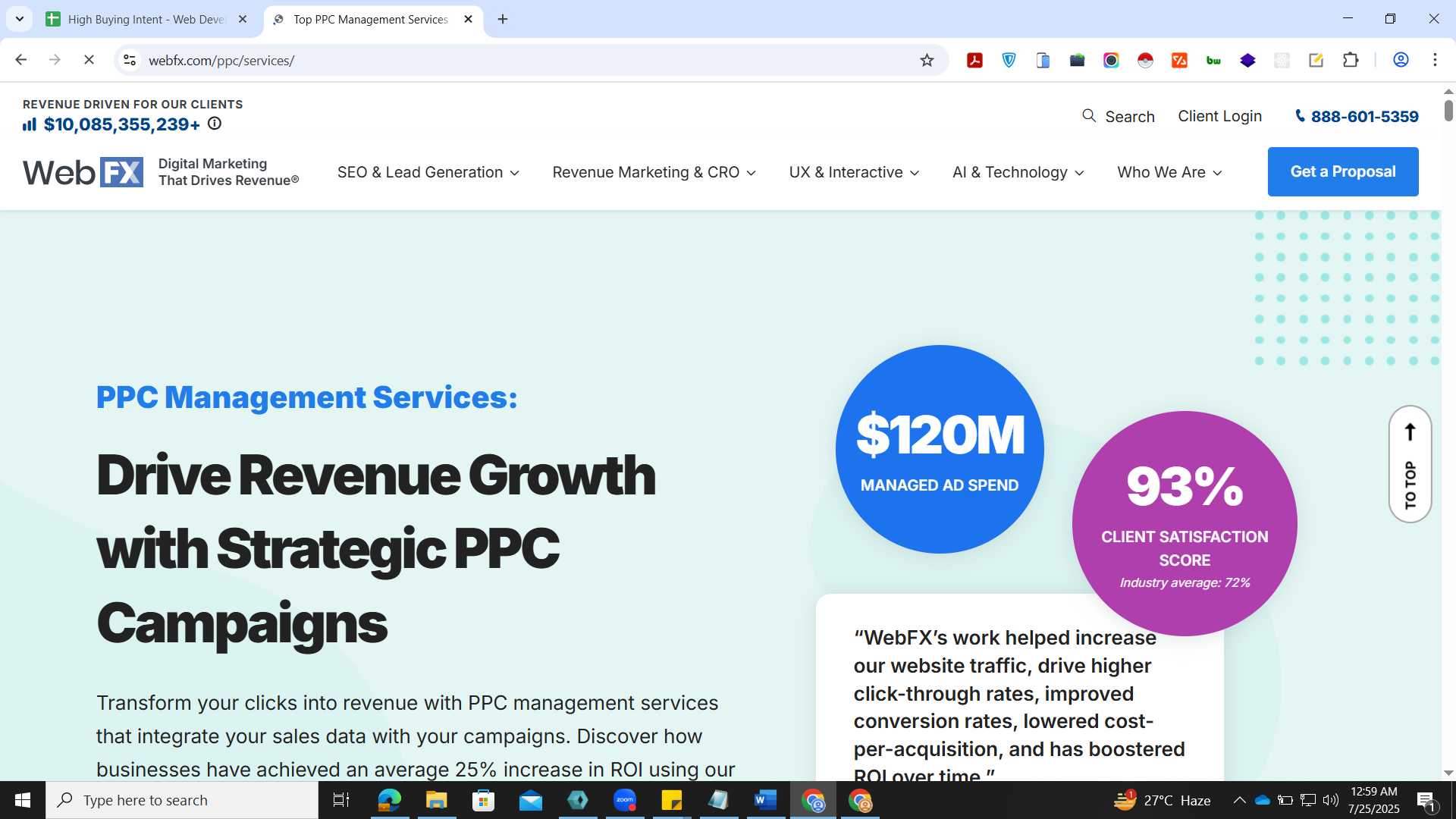Click the TO TOP arrow button

[1410, 464]
